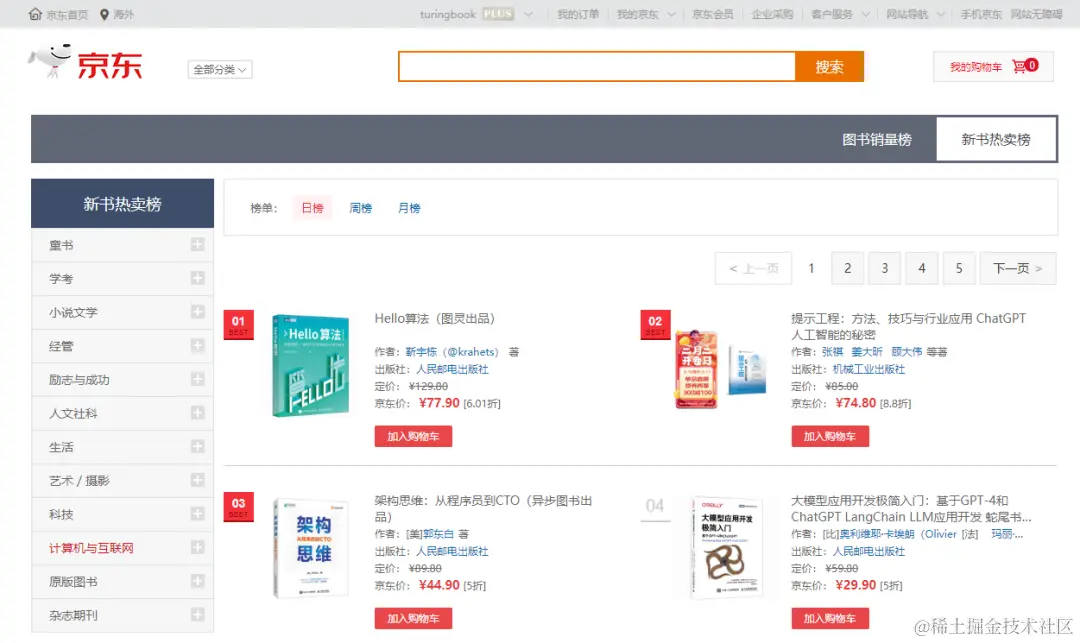Go to page 5 of rankings
Screen dimensions: 1080x643
tap(959, 268)
